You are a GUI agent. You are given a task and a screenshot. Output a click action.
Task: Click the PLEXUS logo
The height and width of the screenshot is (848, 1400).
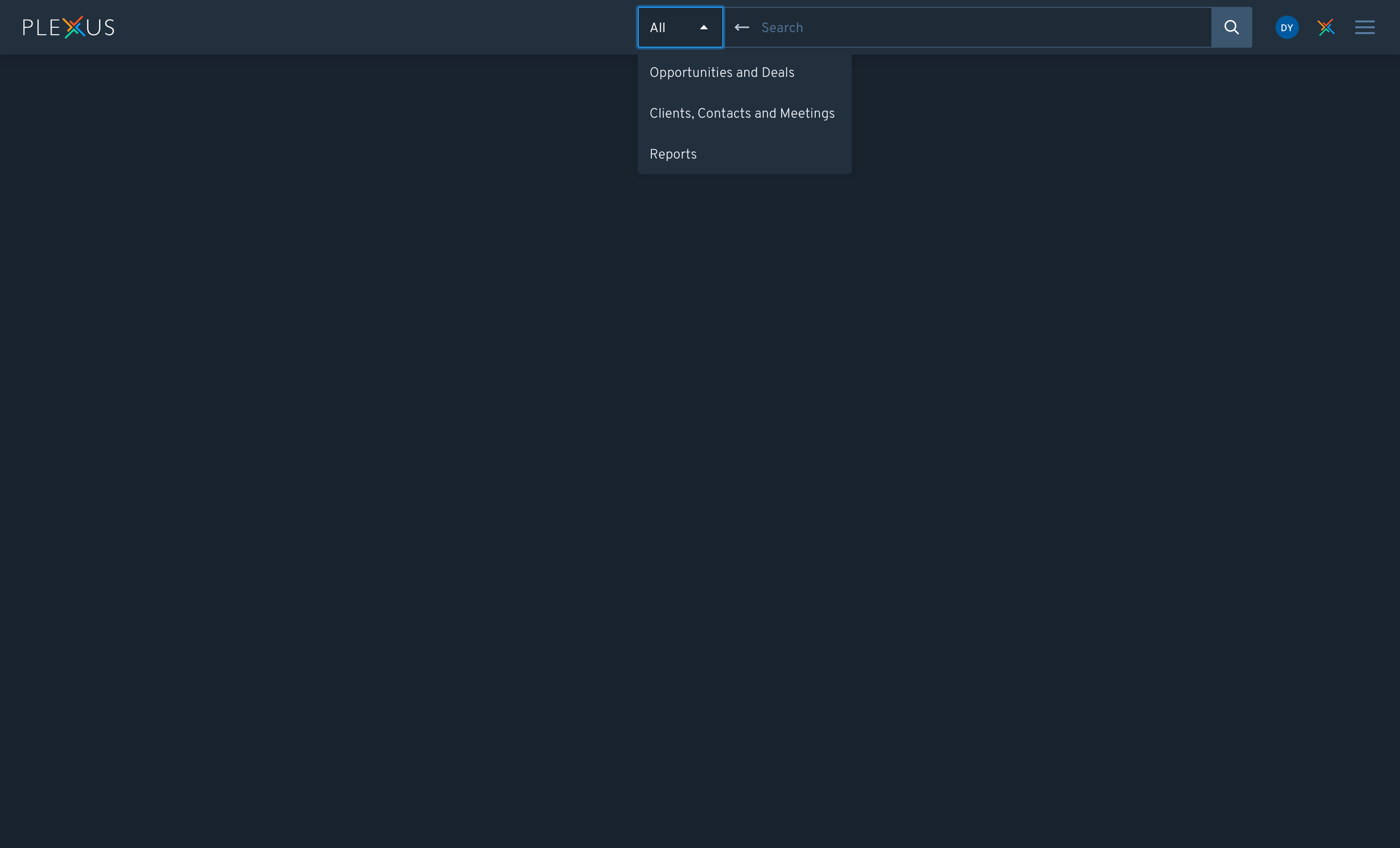(x=68, y=27)
